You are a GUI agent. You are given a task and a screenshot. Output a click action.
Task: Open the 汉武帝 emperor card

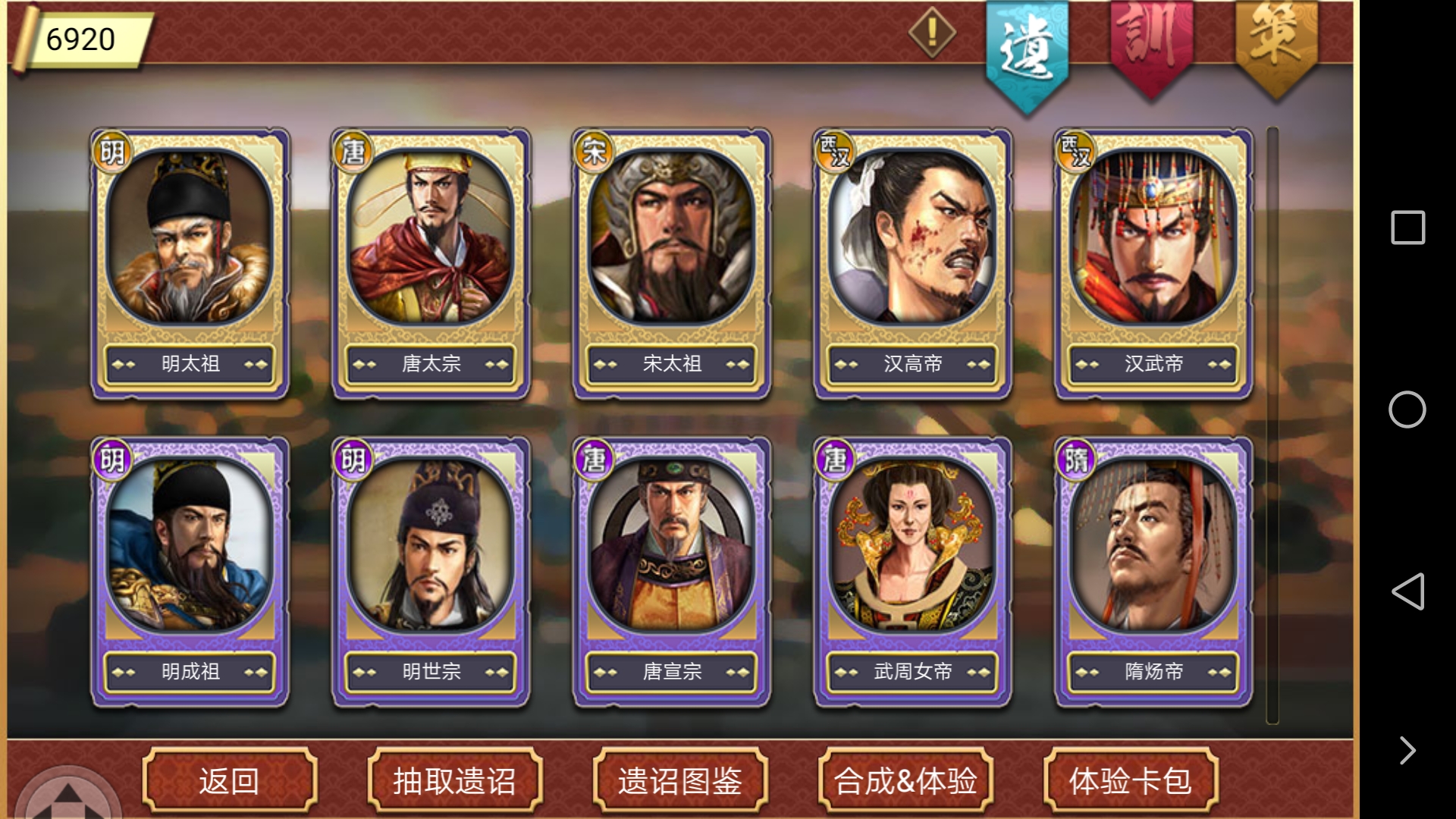click(1153, 263)
